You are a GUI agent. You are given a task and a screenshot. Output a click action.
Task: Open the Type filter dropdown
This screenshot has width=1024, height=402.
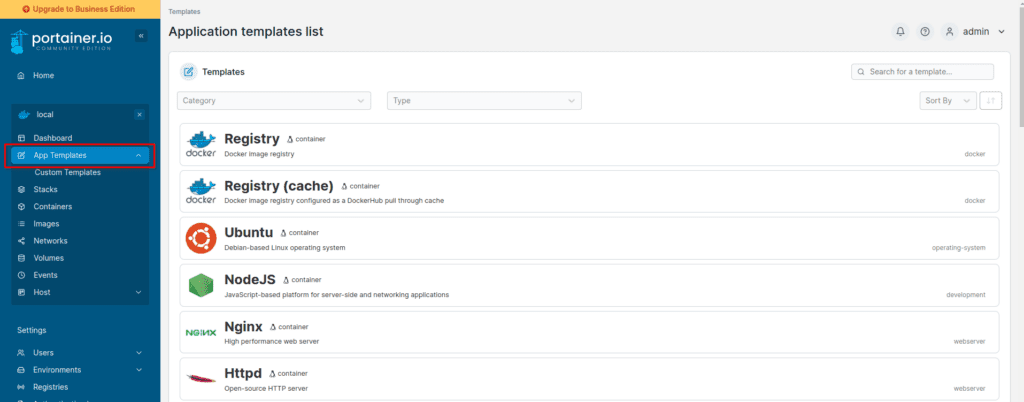(484, 100)
